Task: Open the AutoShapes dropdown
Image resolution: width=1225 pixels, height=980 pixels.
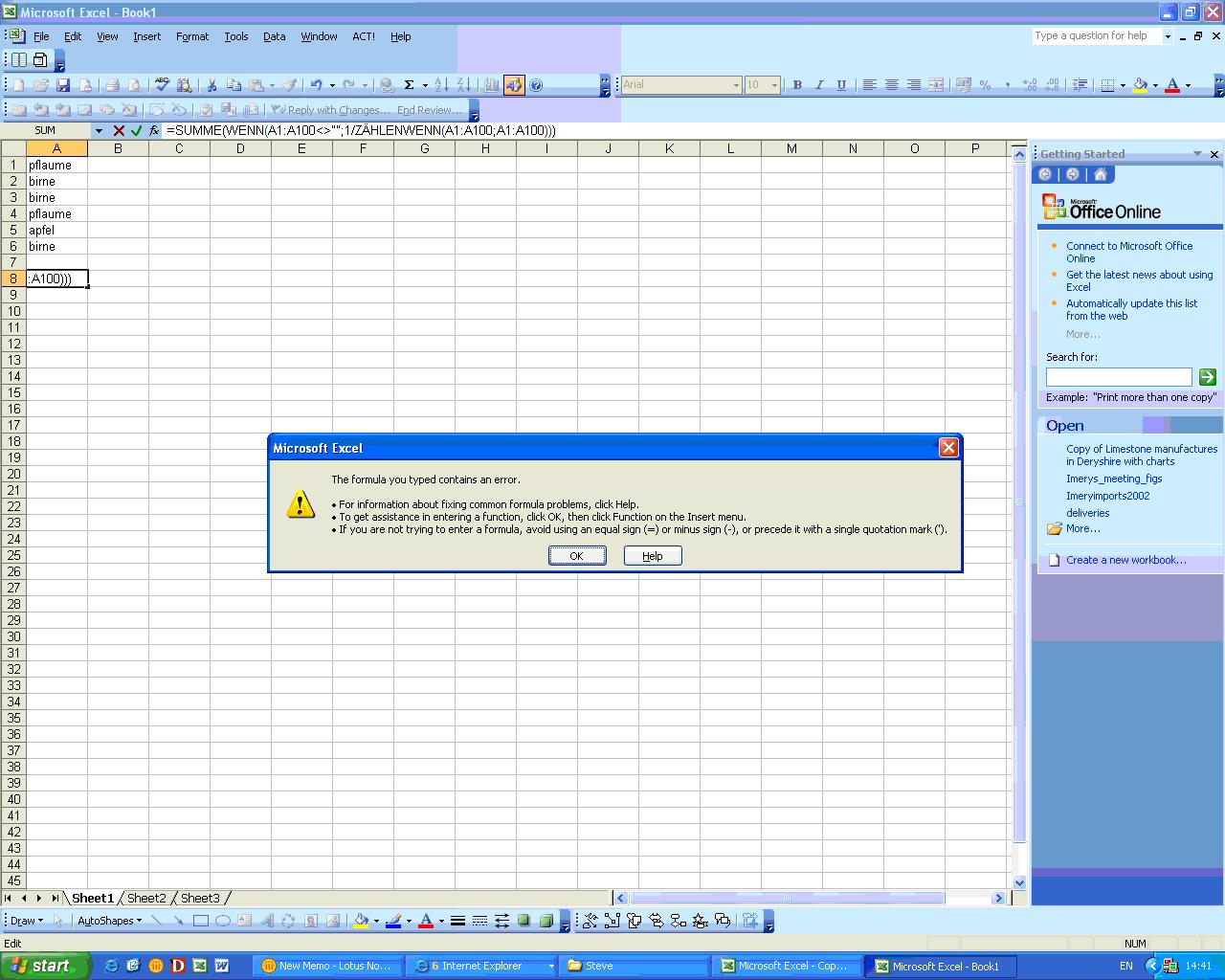Action: point(109,921)
